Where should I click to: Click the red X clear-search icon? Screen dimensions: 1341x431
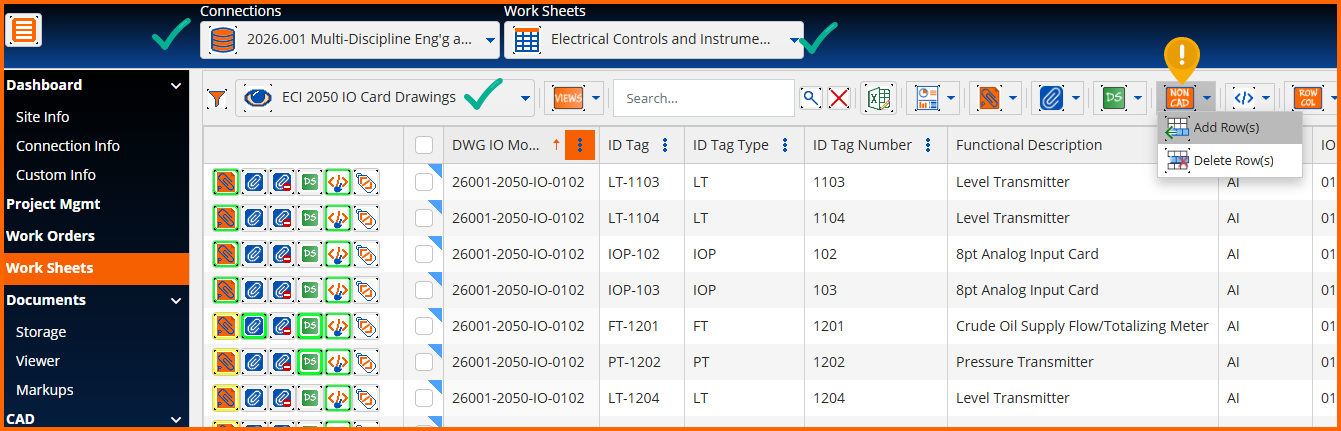tap(839, 98)
